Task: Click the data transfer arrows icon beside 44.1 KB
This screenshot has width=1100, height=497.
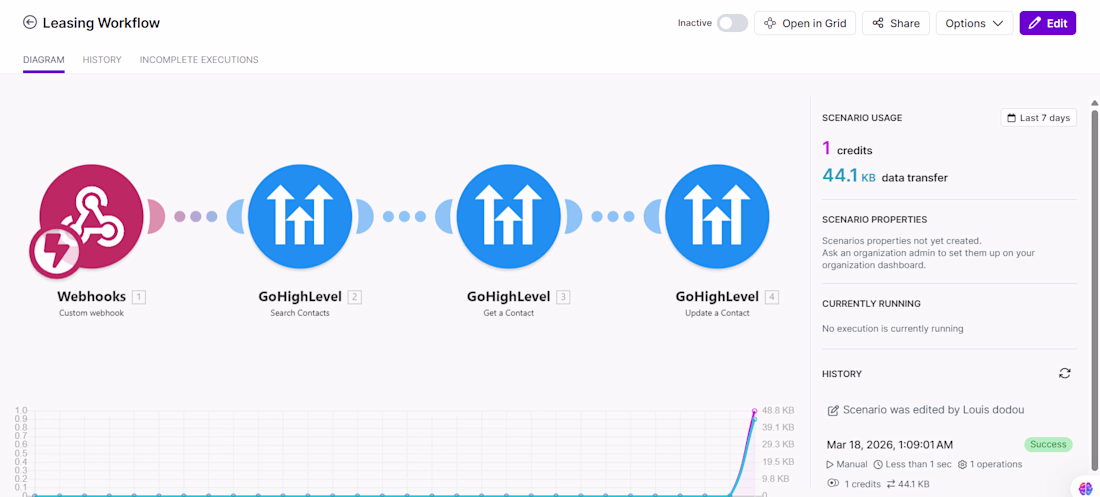Action: coord(891,484)
